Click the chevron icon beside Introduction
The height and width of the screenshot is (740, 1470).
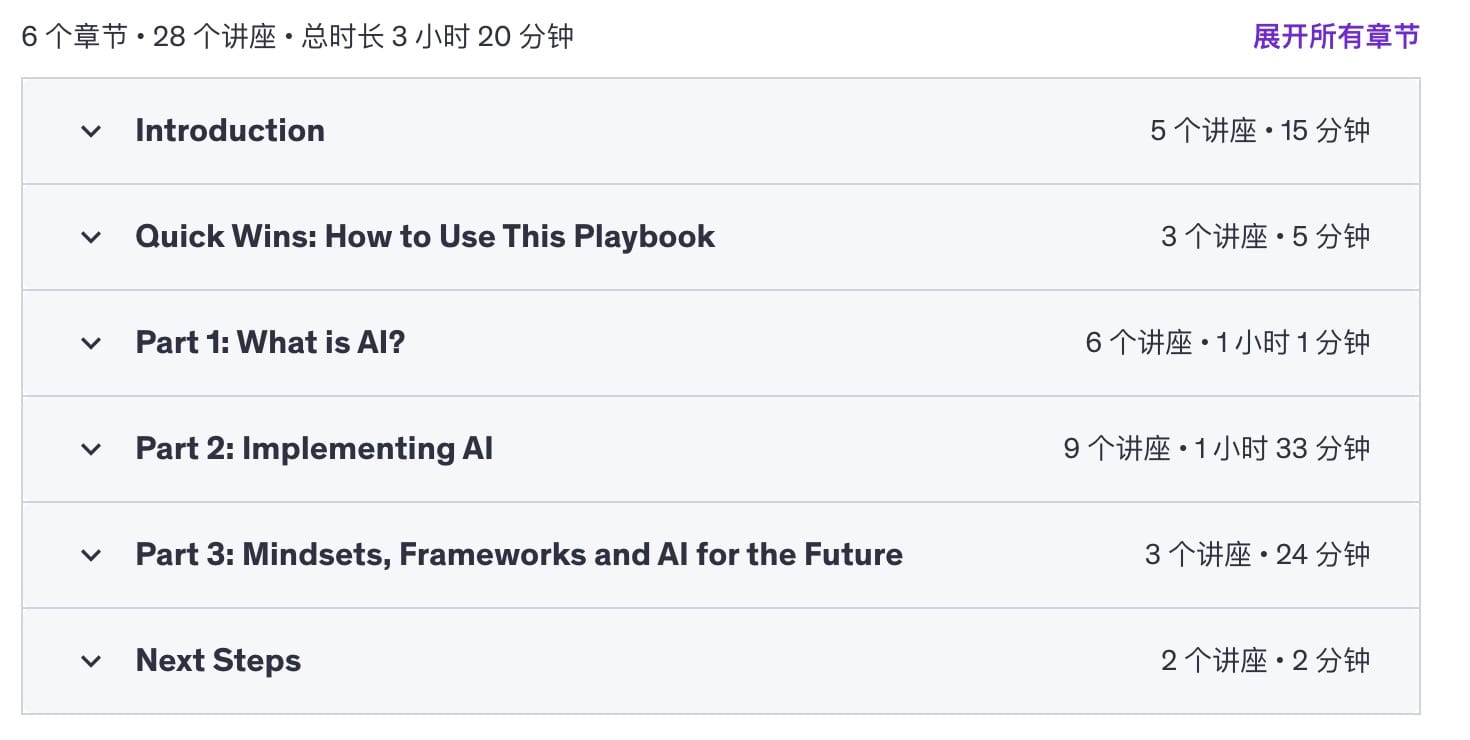pos(91,131)
